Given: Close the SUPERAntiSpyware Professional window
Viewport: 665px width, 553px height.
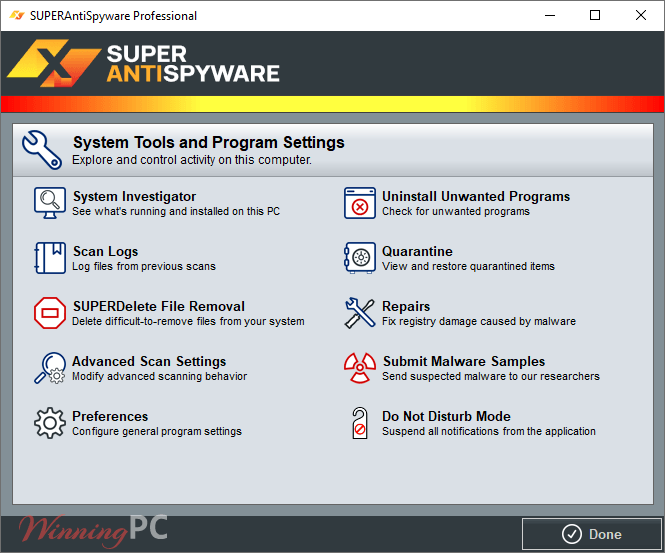Looking at the screenshot, I should [x=641, y=16].
